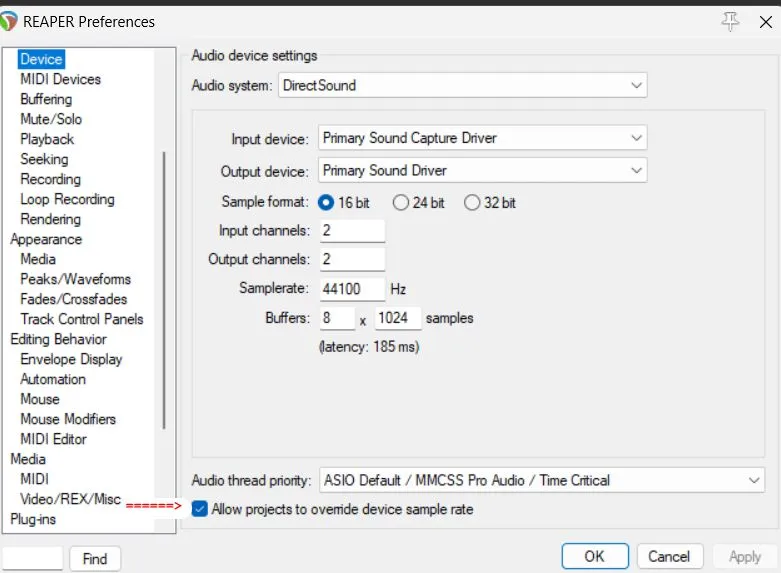This screenshot has height=573, width=781.
Task: Open Peaks/Waveforms settings
Action: pyautogui.click(x=75, y=279)
